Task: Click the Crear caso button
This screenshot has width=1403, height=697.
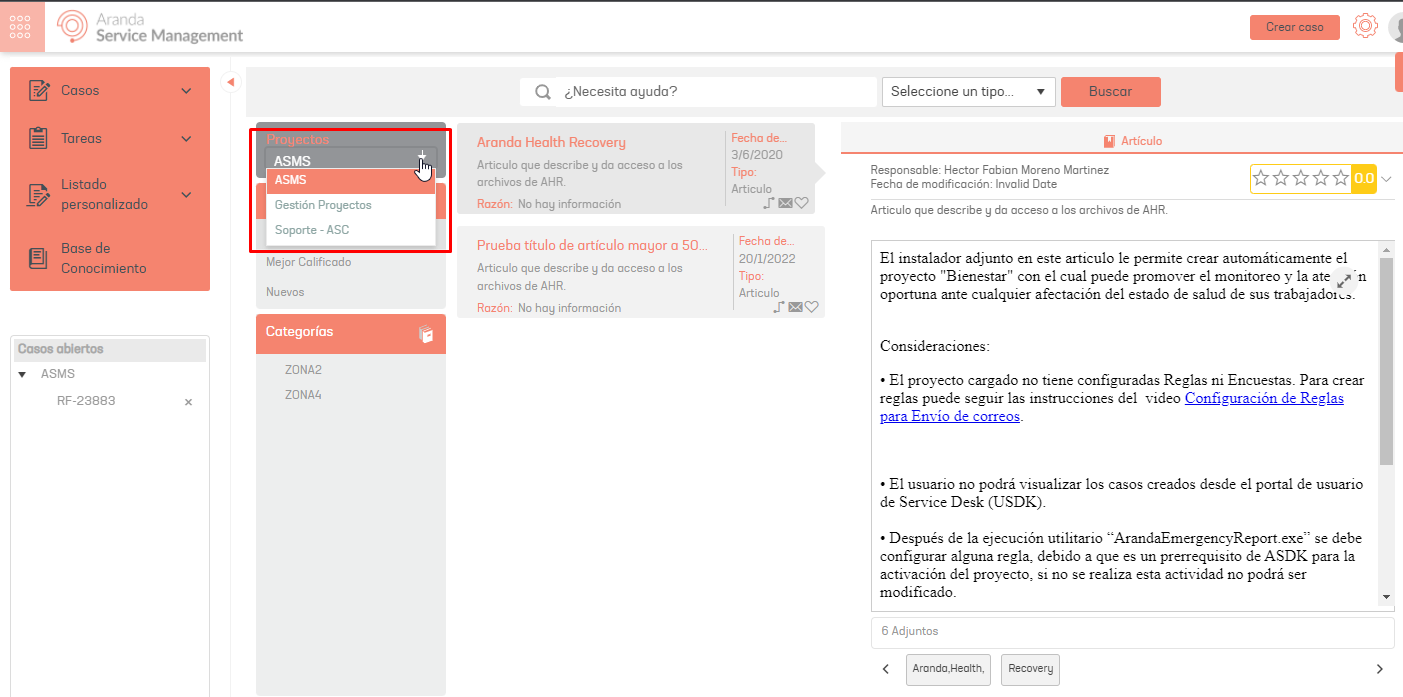Action: (x=1294, y=27)
